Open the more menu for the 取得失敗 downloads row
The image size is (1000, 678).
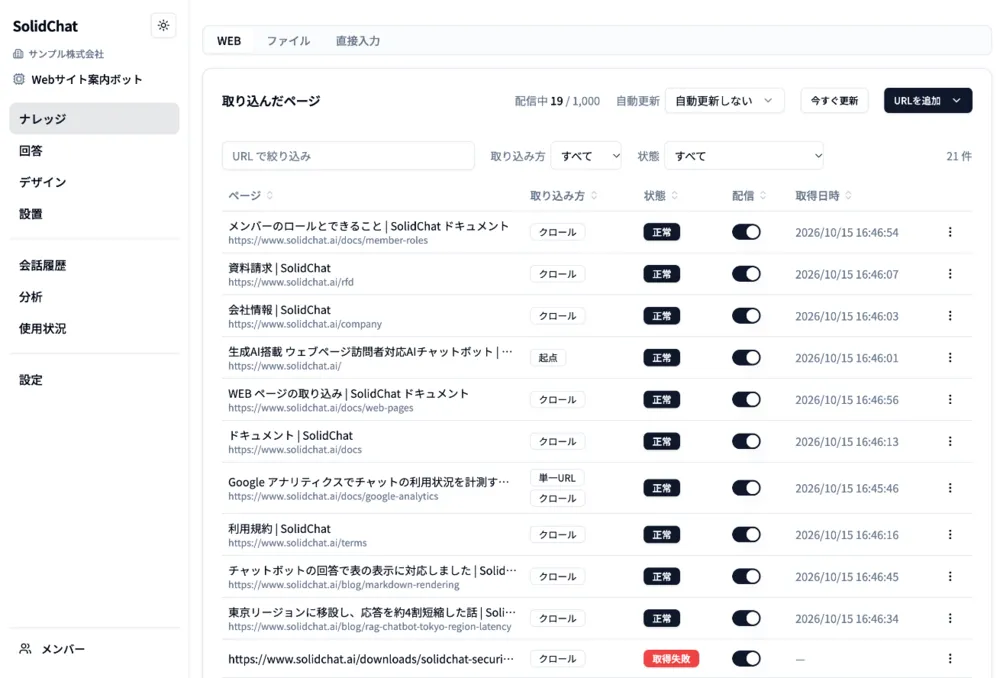[950, 658]
